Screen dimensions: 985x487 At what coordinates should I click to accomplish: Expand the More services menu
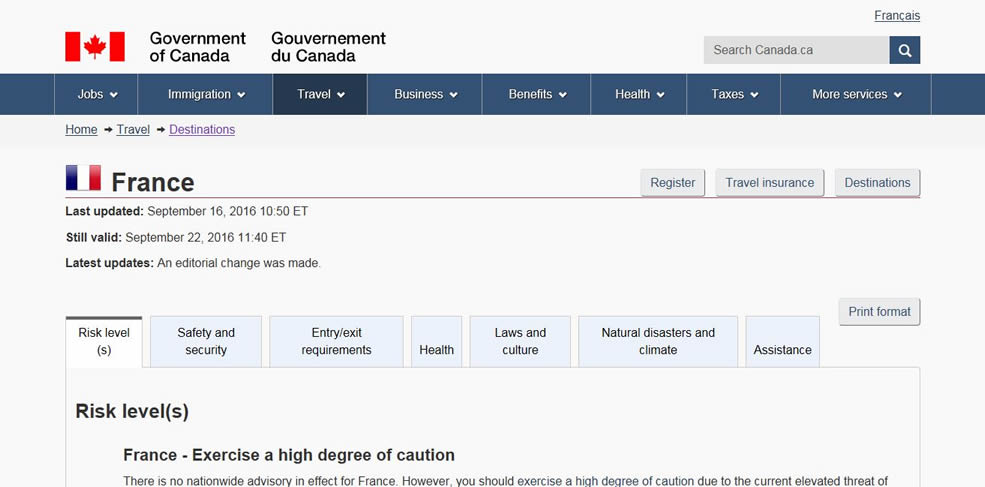tap(856, 94)
